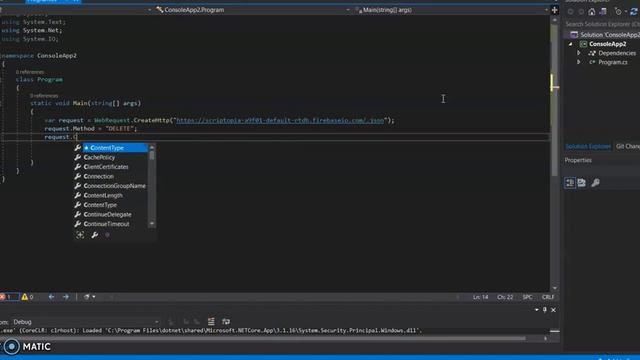Image resolution: width=640 pixels, height=360 pixels.
Task: Select ContentLength in completion list
Action: (103, 196)
